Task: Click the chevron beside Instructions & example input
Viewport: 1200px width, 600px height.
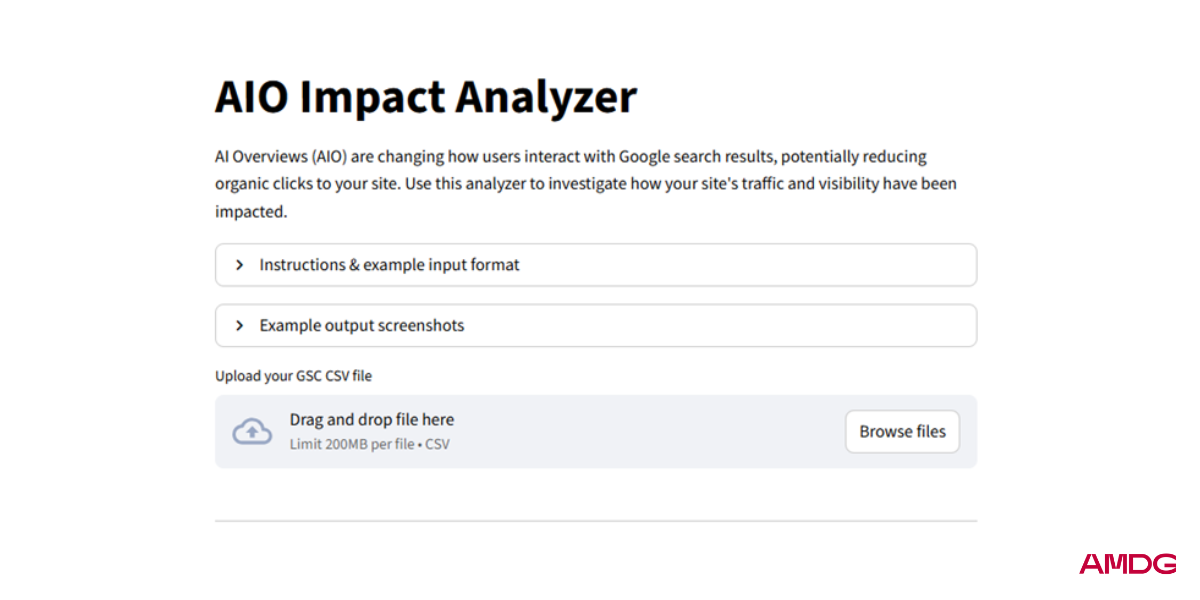Action: click(x=240, y=265)
